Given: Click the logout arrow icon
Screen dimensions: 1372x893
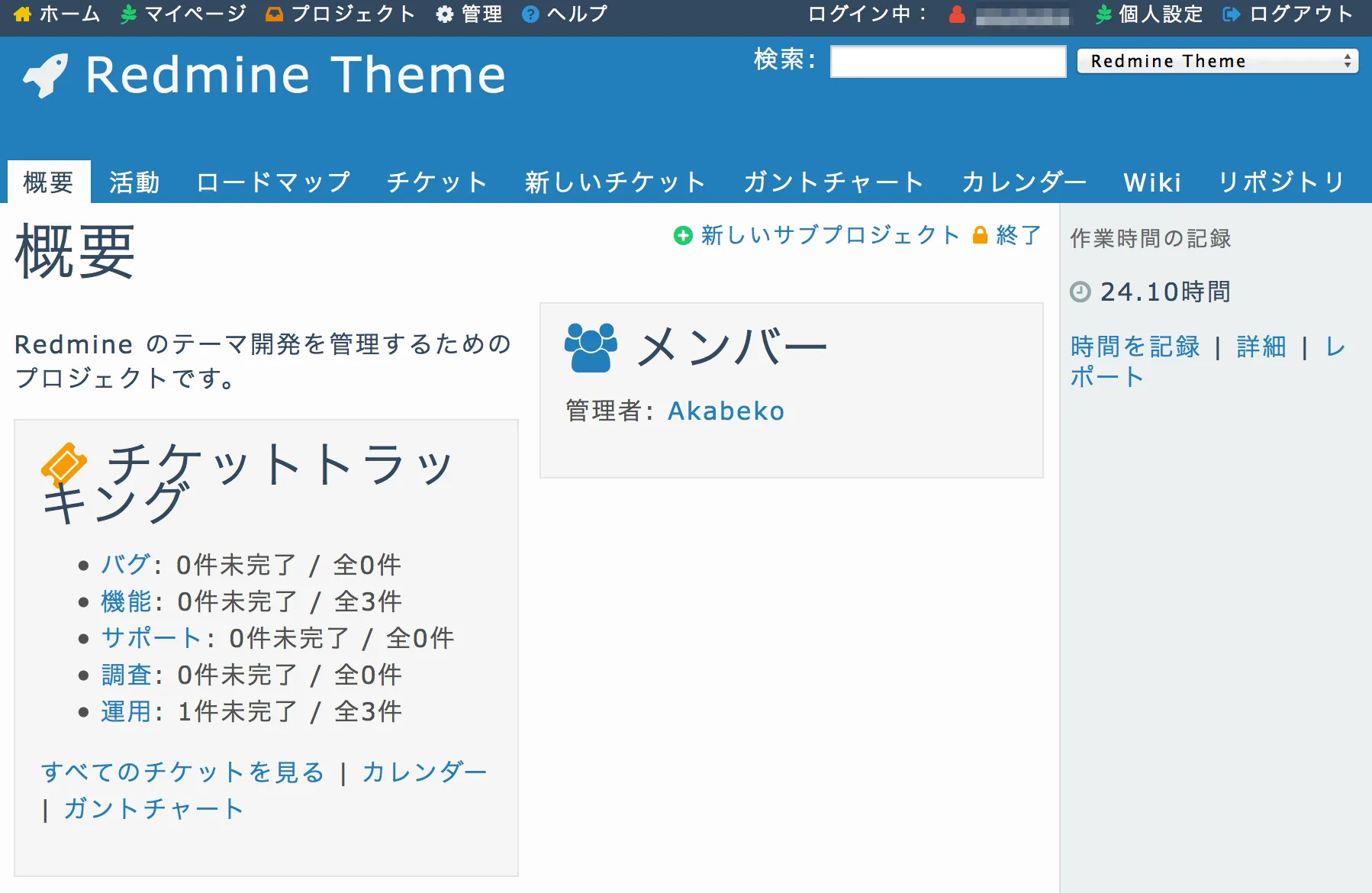Looking at the screenshot, I should 1231,15.
